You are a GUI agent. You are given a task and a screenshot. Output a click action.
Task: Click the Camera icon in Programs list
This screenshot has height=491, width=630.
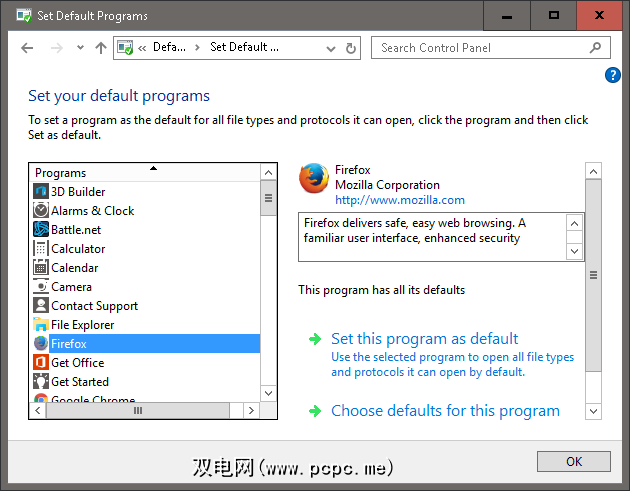pos(41,286)
